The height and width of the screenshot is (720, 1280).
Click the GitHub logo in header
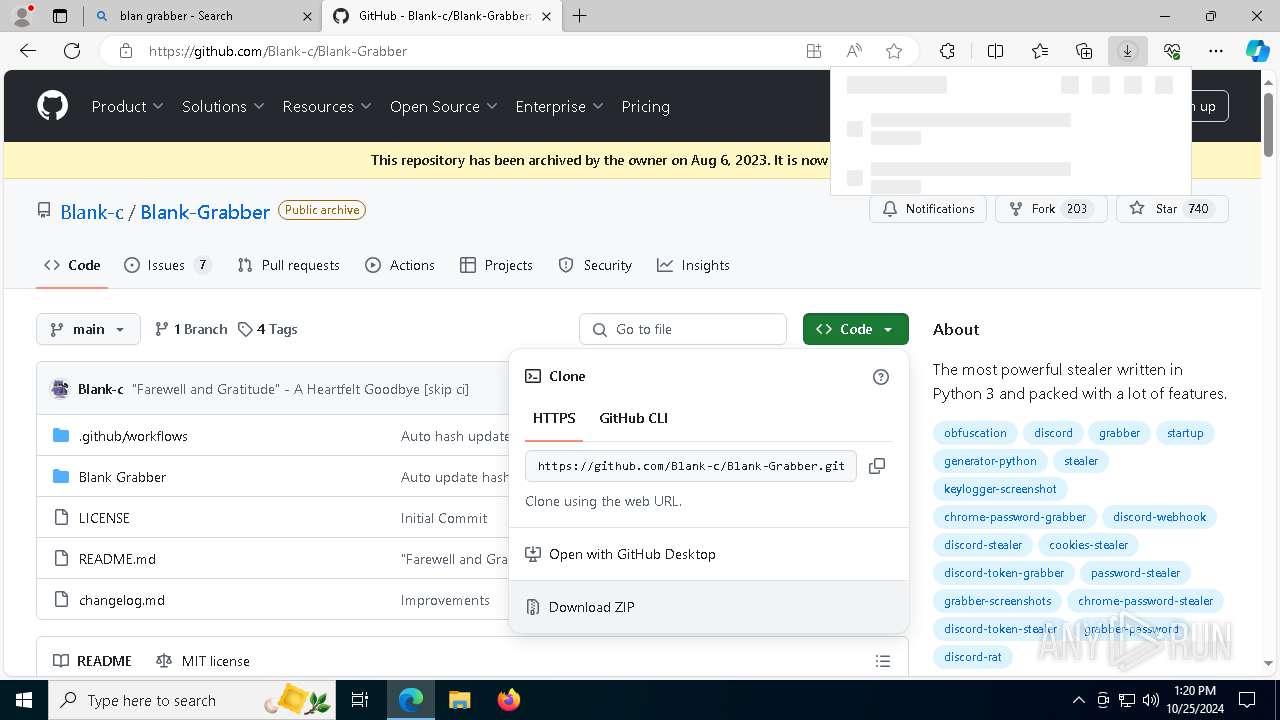(52, 106)
